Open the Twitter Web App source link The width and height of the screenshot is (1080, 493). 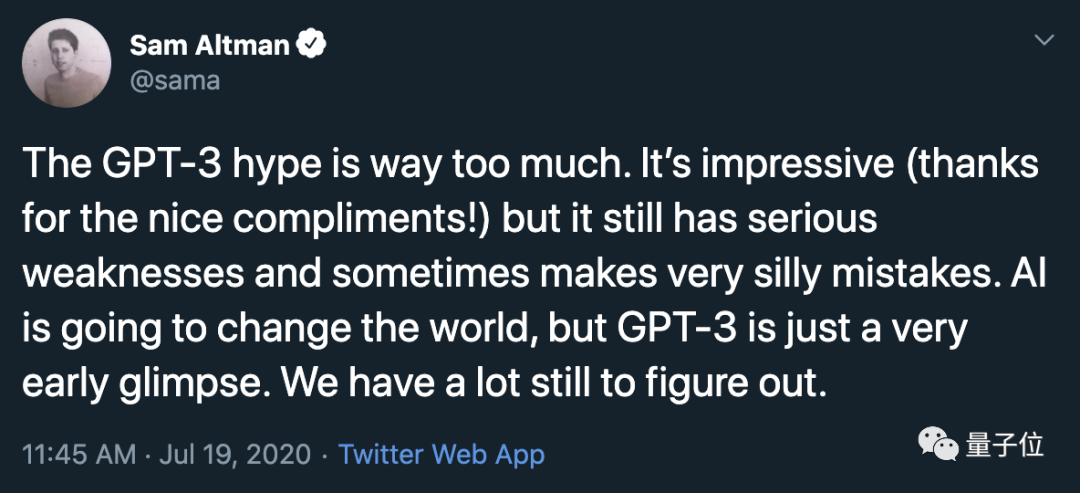[x=441, y=455]
